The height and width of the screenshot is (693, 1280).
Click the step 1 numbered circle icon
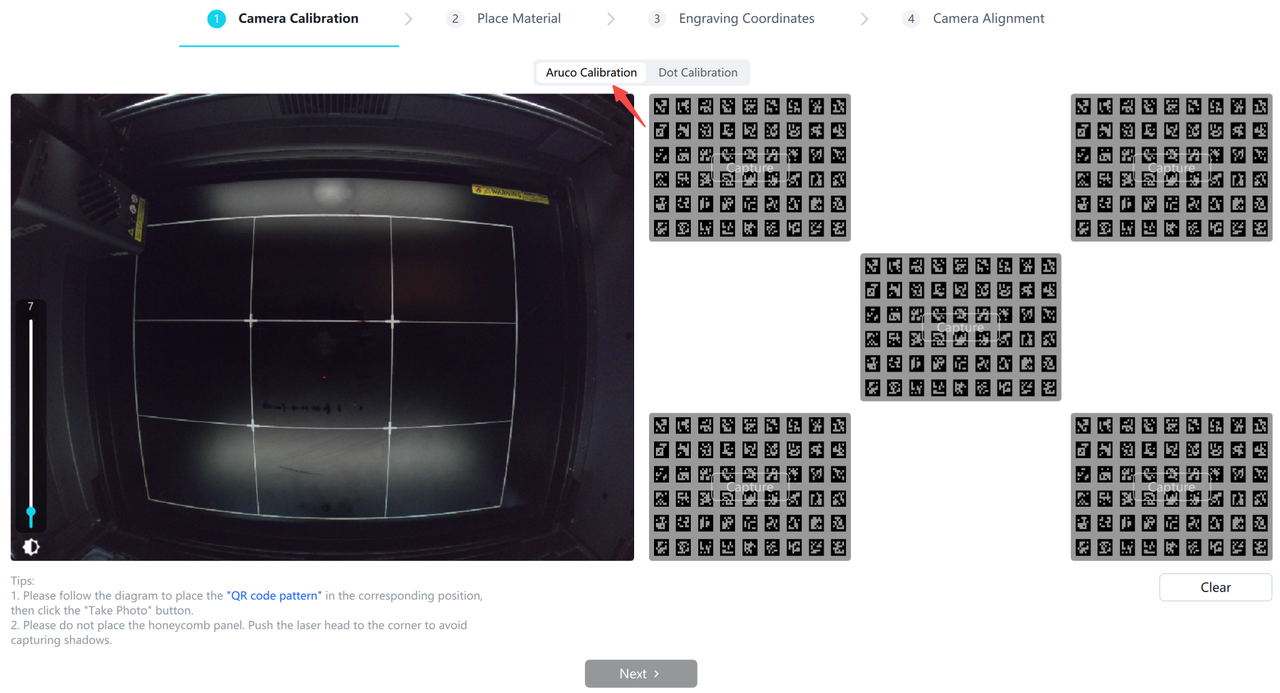(x=216, y=19)
